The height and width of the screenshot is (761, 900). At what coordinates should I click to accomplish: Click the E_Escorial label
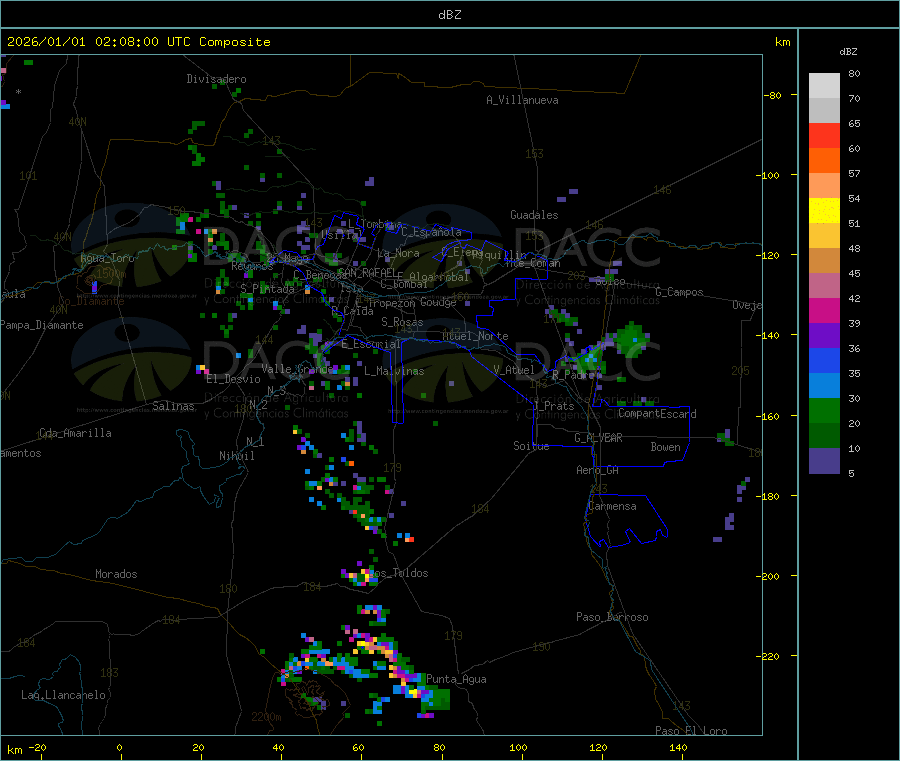point(371,344)
